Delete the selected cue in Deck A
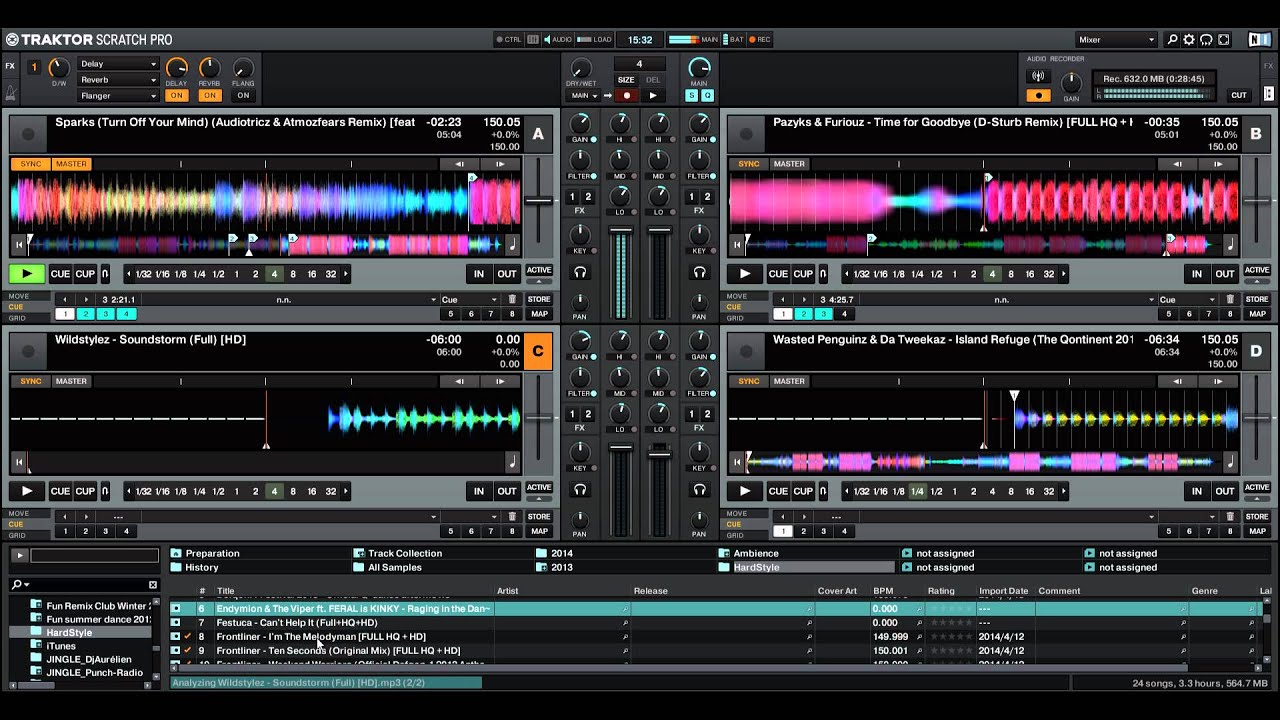This screenshot has width=1280, height=720. 512,299
